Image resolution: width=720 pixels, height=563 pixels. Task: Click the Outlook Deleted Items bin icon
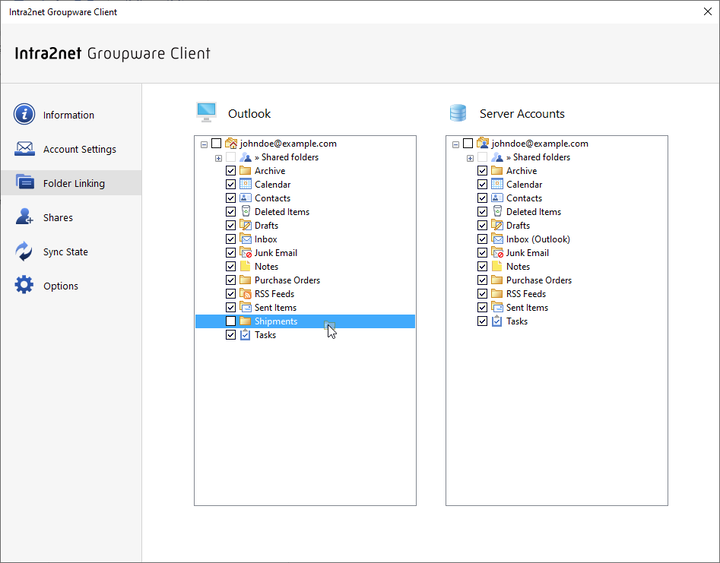pos(246,211)
